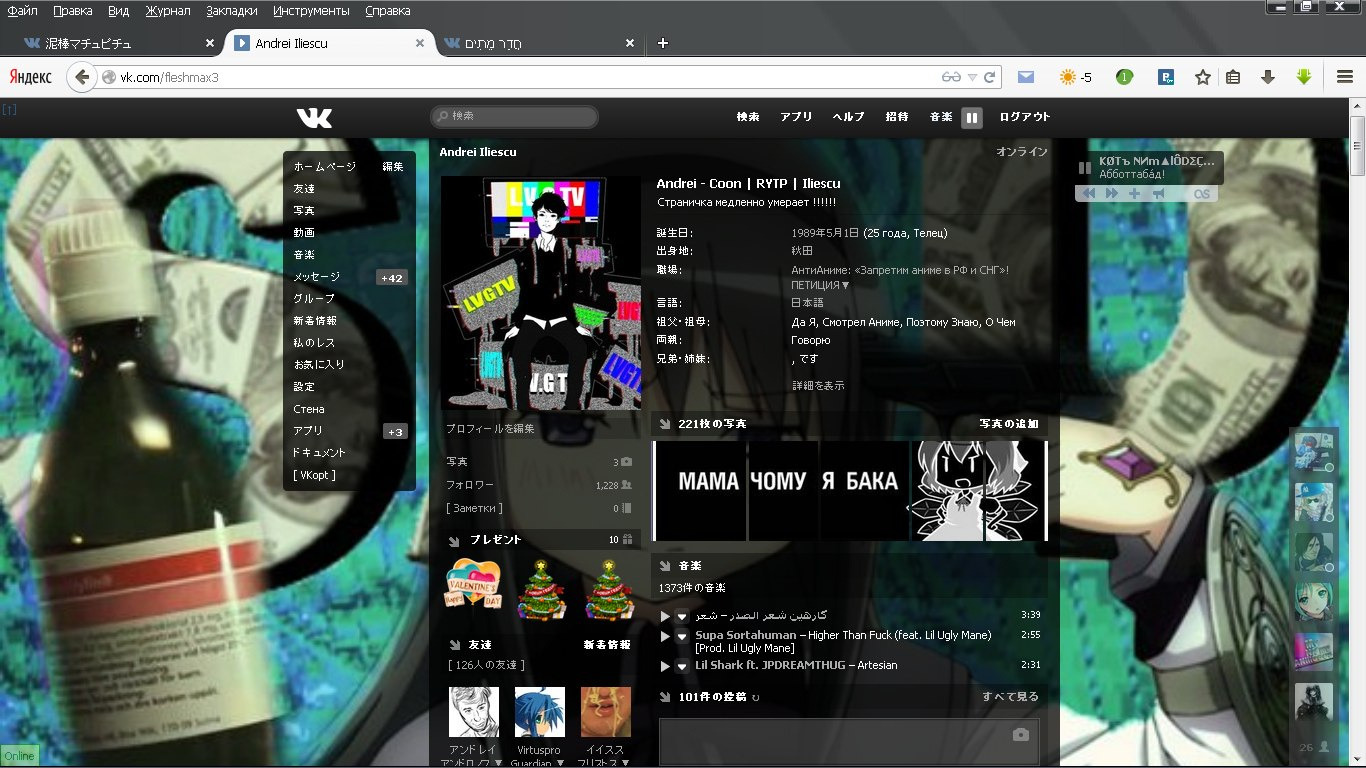Open the [ VKopt ] sidebar entry
The image size is (1366, 768).
pos(315,475)
